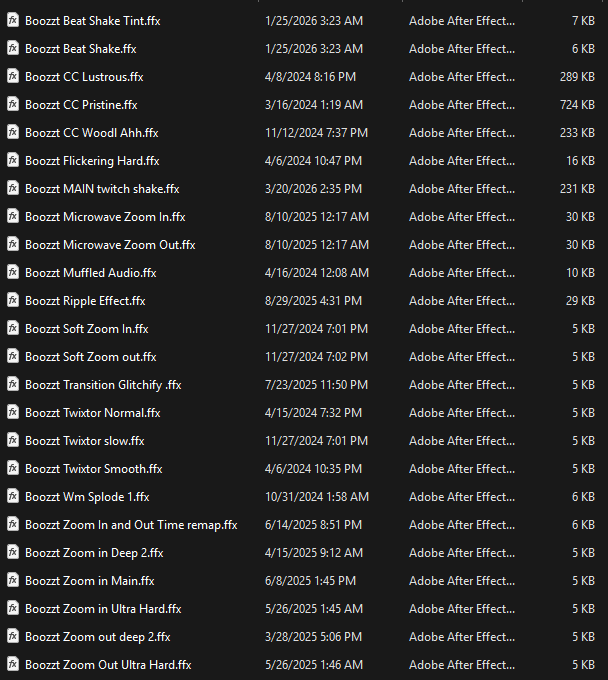Select the icon of Boozzt Zoom in Ultra Hard.ffx
This screenshot has width=608, height=680.
[13, 608]
